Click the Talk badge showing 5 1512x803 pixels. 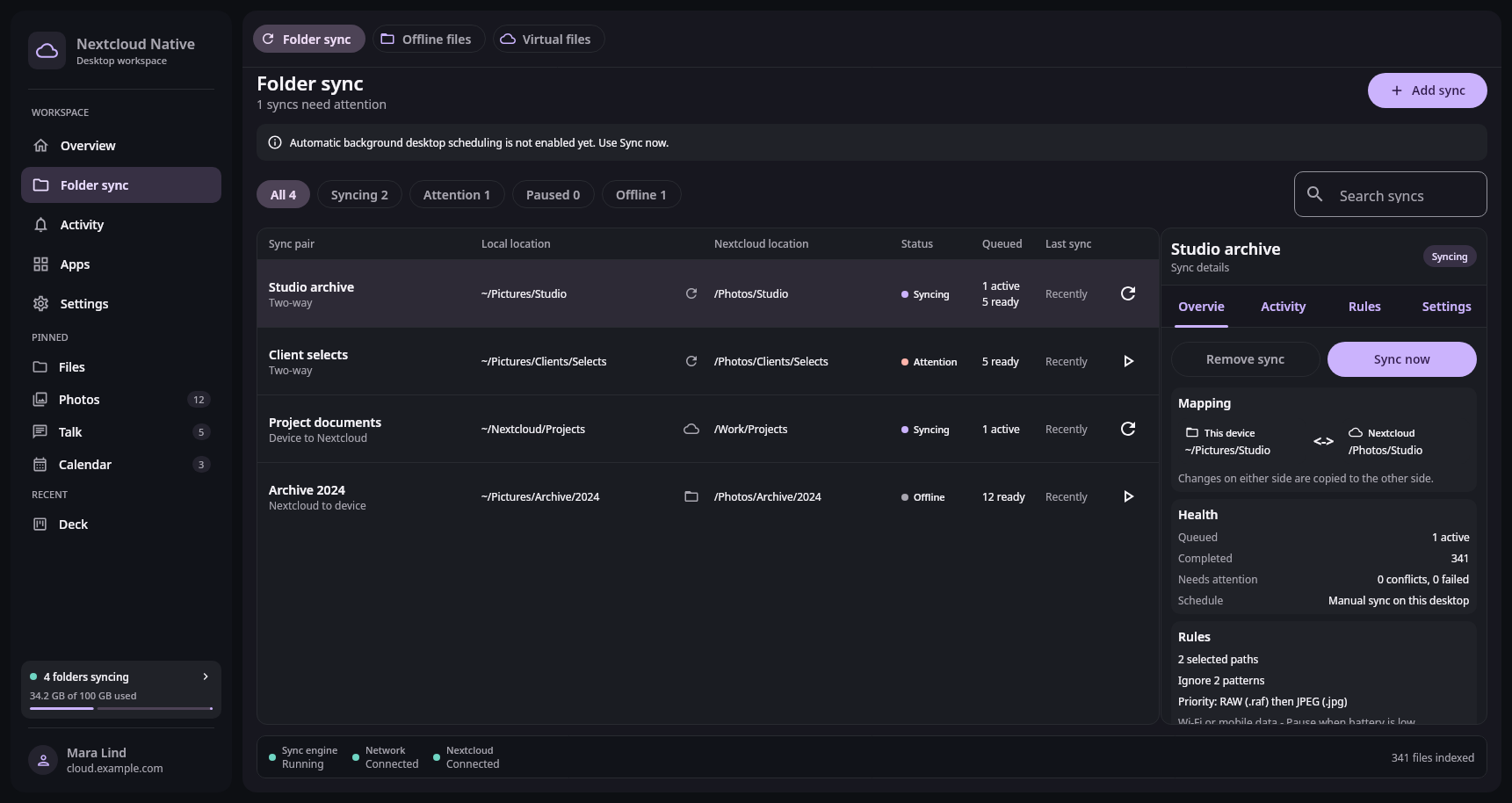201,432
